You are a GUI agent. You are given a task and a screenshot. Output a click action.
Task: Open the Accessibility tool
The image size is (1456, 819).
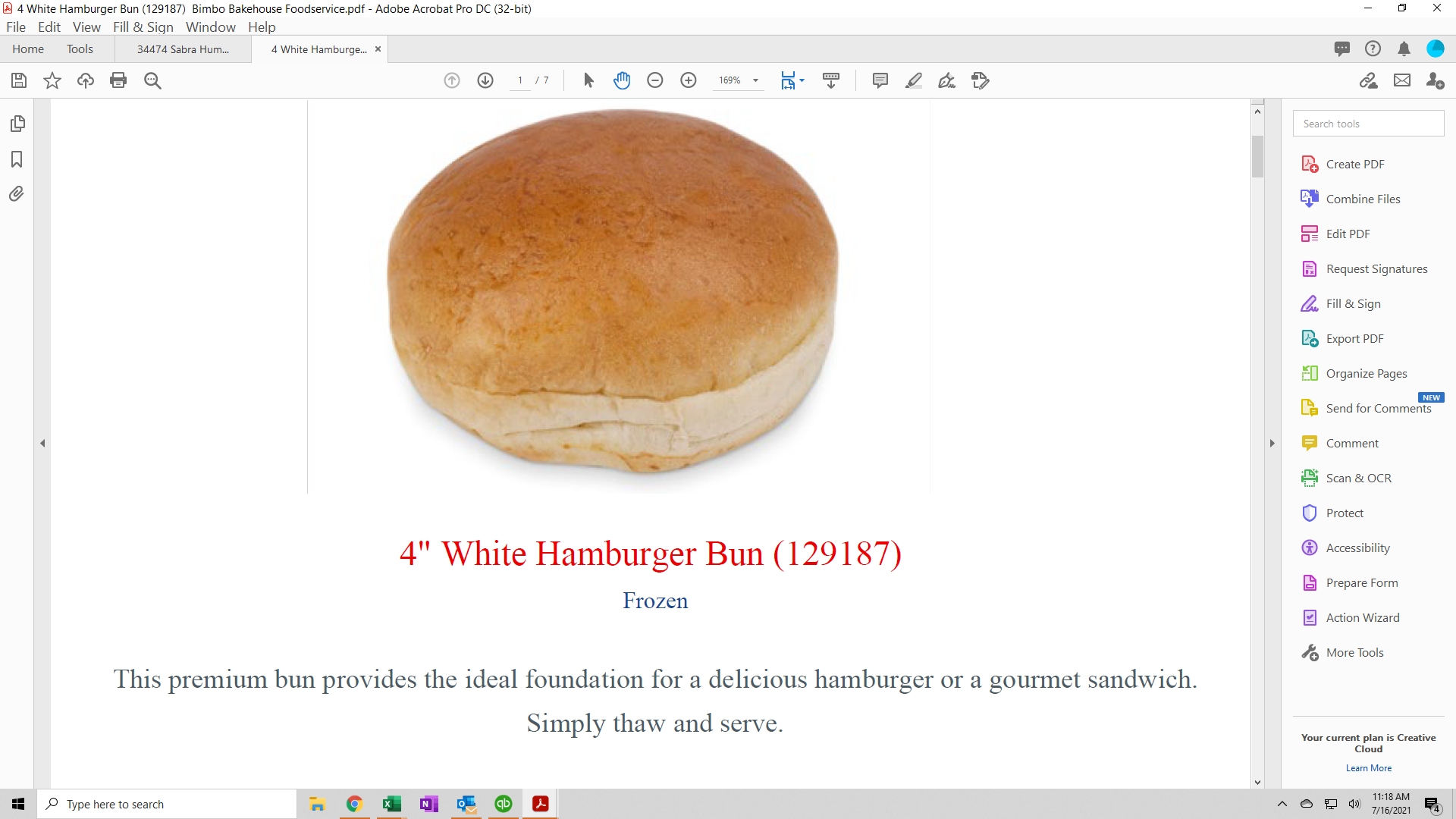click(x=1357, y=548)
